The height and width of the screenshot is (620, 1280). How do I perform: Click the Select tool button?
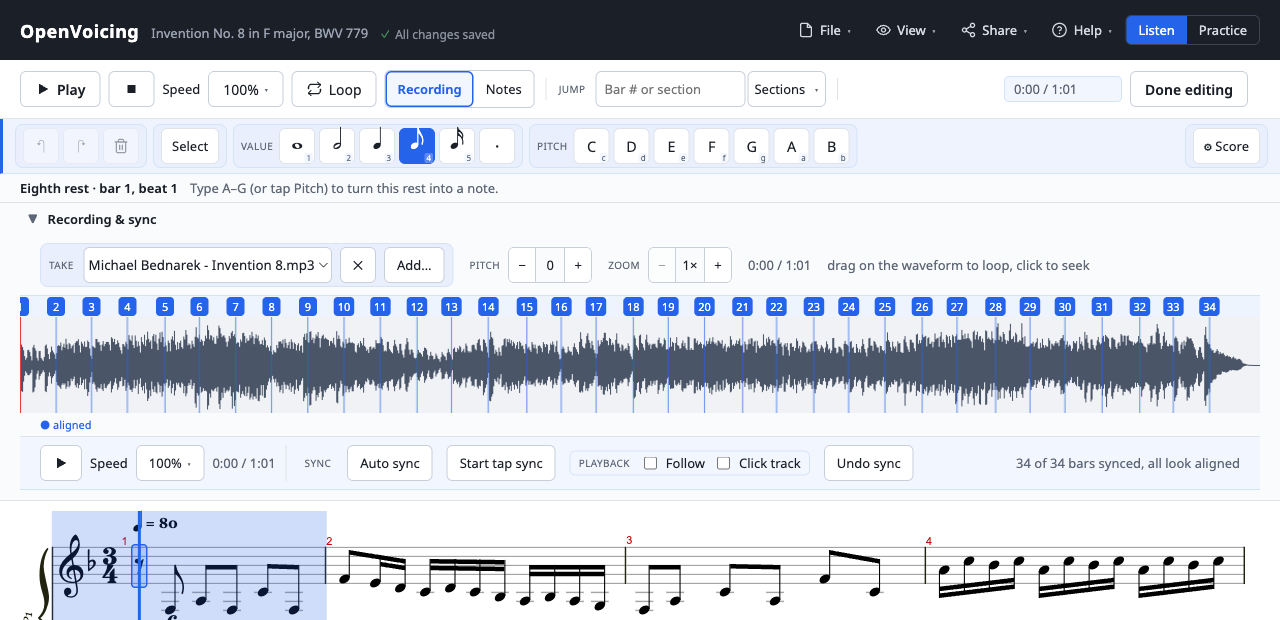(x=190, y=146)
